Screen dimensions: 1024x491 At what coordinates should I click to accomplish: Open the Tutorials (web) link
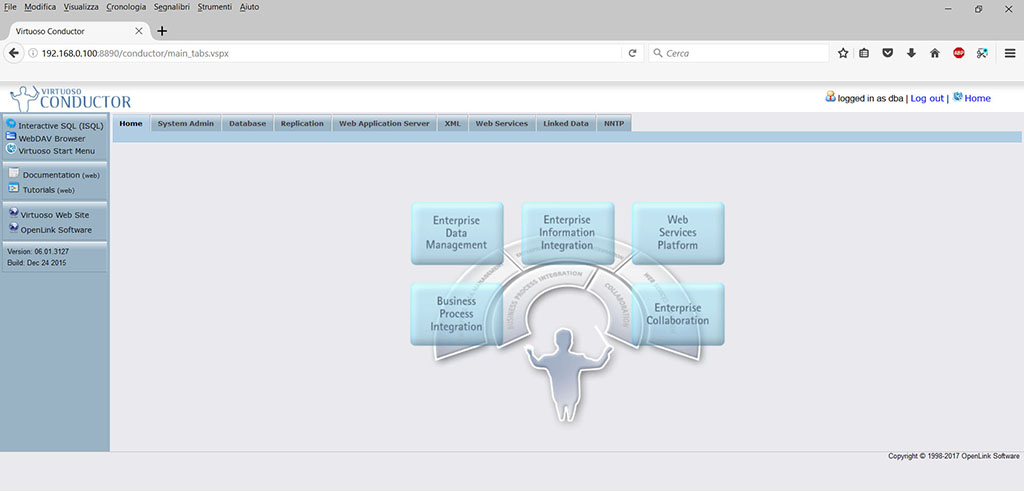(x=49, y=190)
